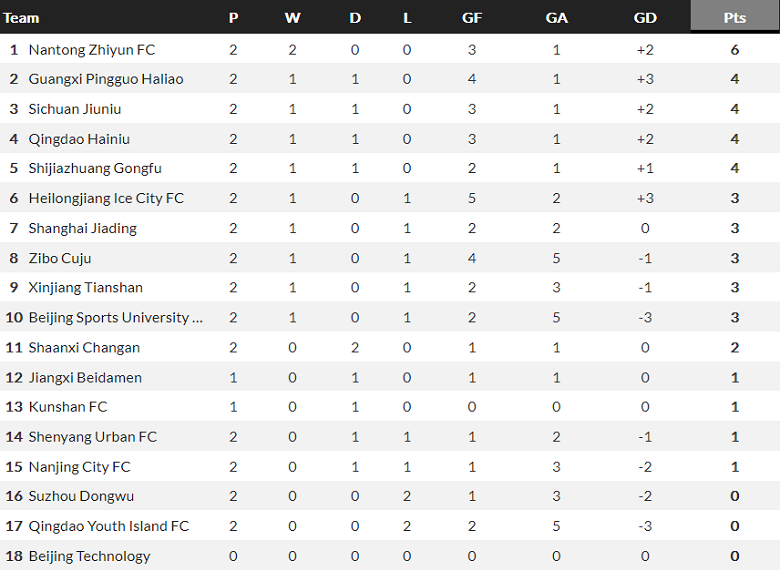Open Shijiazhuang Gongfu team link
Viewport: 780px width, 571px height.
coord(95,168)
